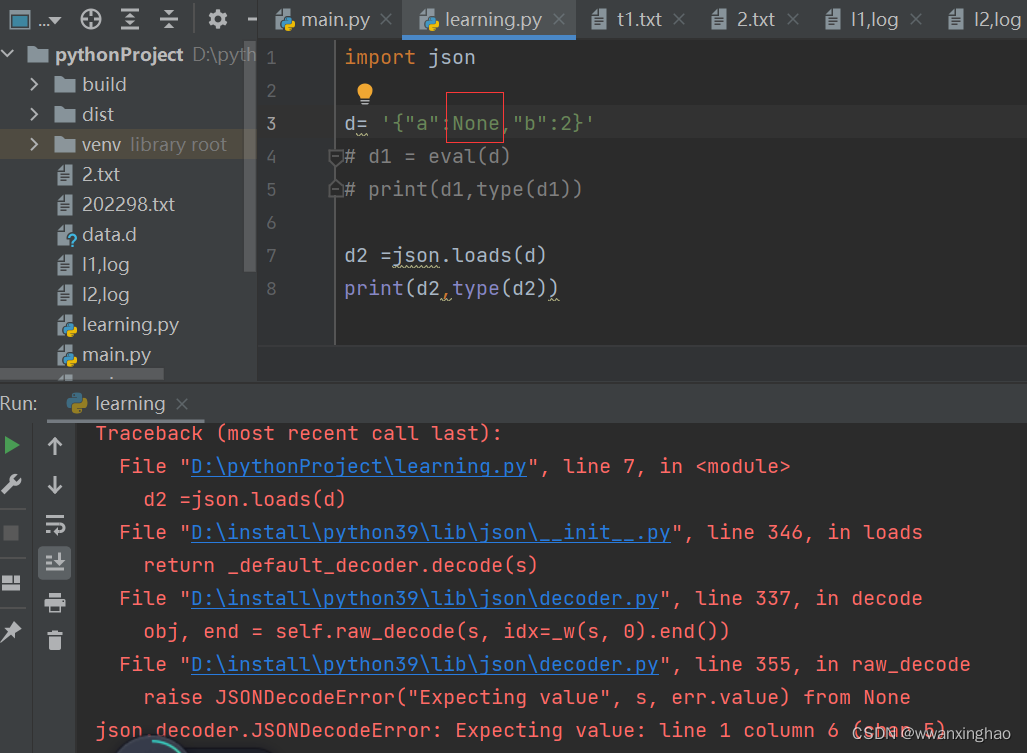Viewport: 1027px width, 753px height.
Task: Close the t1.txt tab
Action: [x=679, y=20]
